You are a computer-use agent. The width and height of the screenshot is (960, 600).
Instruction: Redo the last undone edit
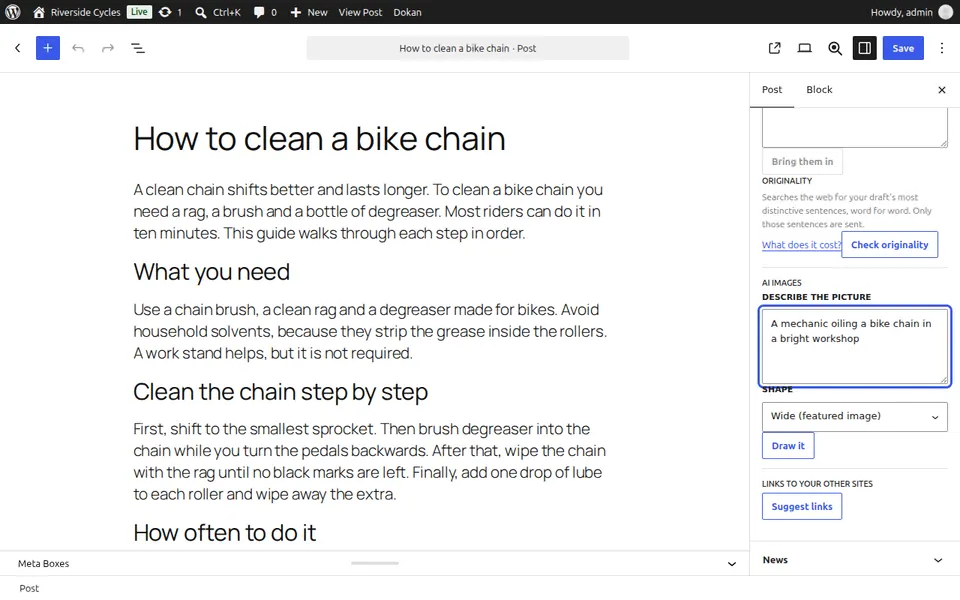[108, 48]
